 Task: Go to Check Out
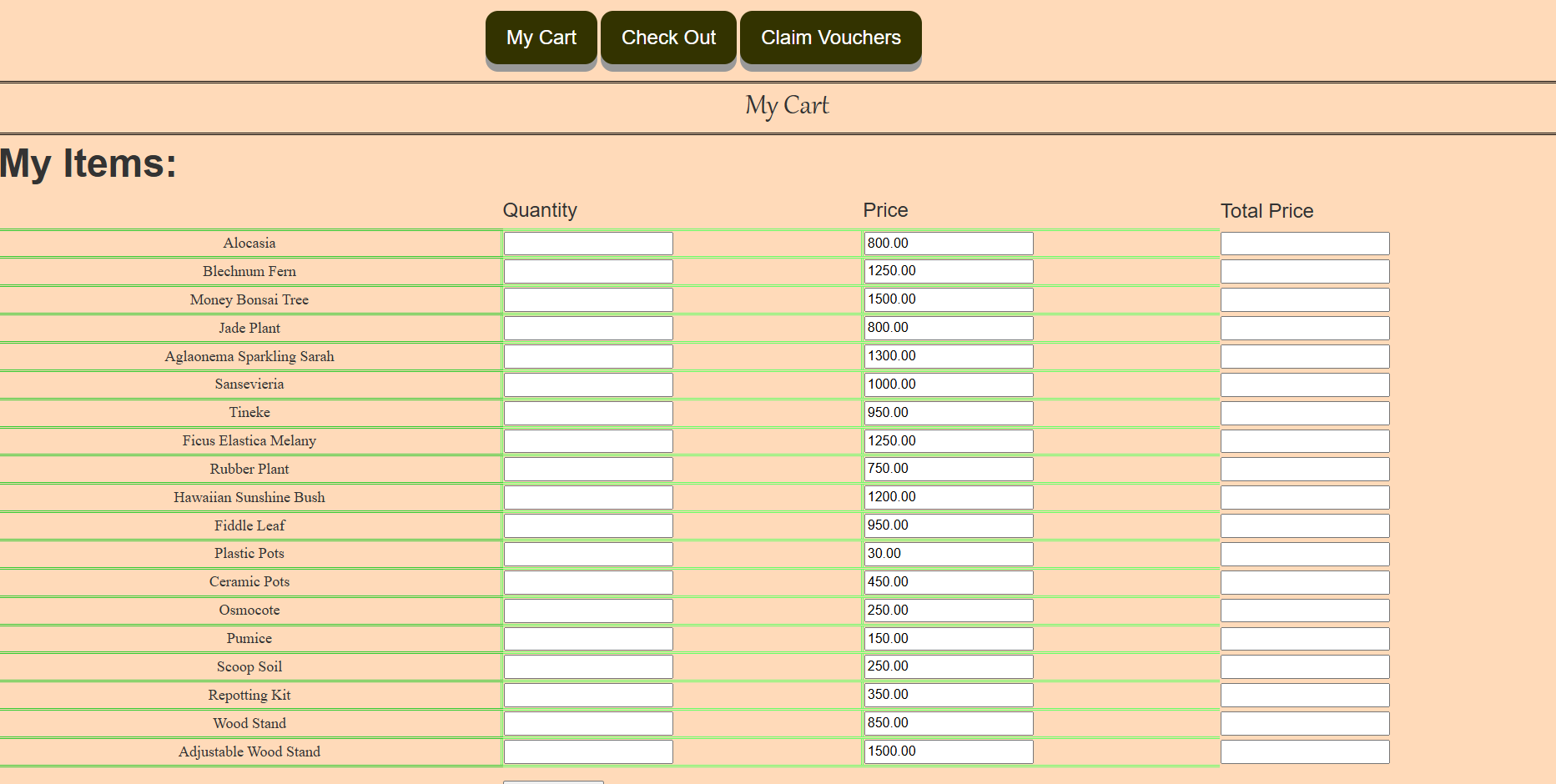pyautogui.click(x=668, y=38)
